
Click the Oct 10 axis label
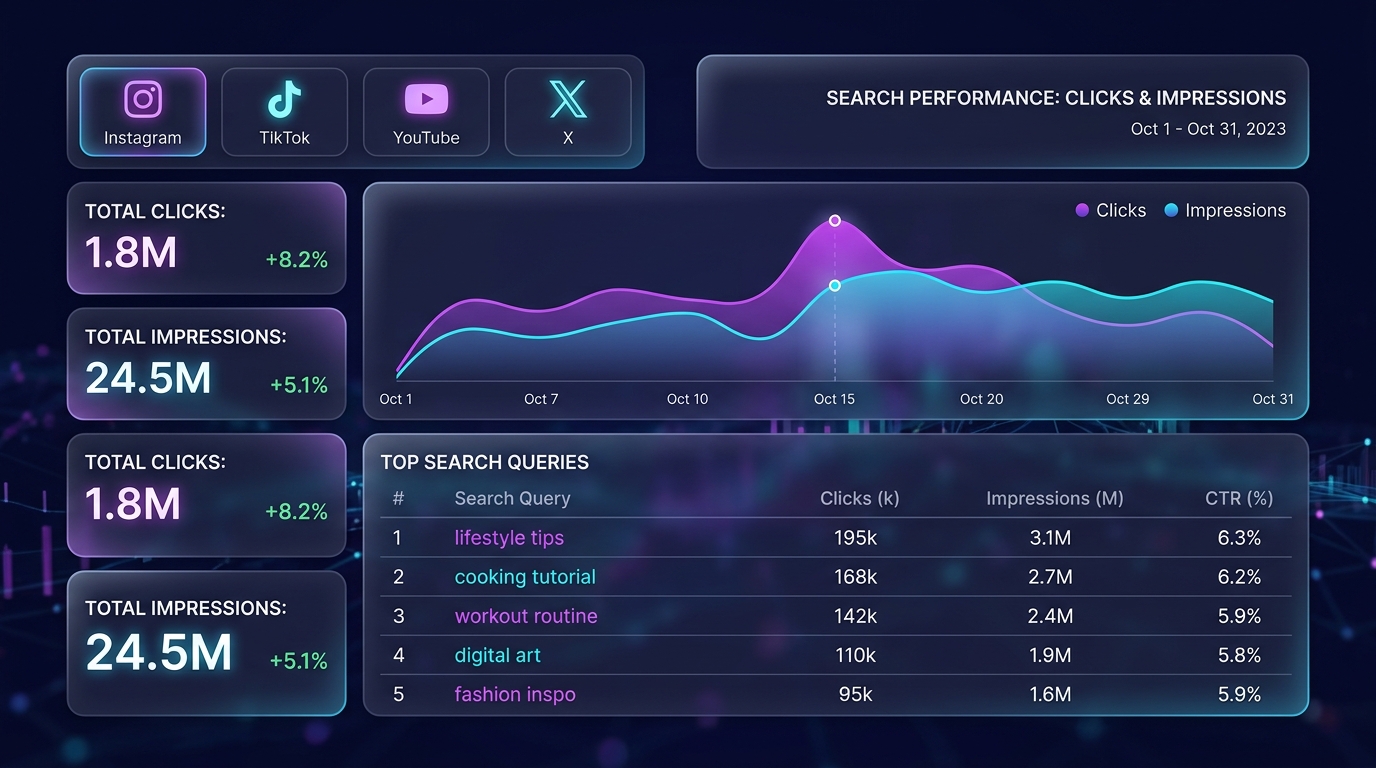click(x=687, y=399)
